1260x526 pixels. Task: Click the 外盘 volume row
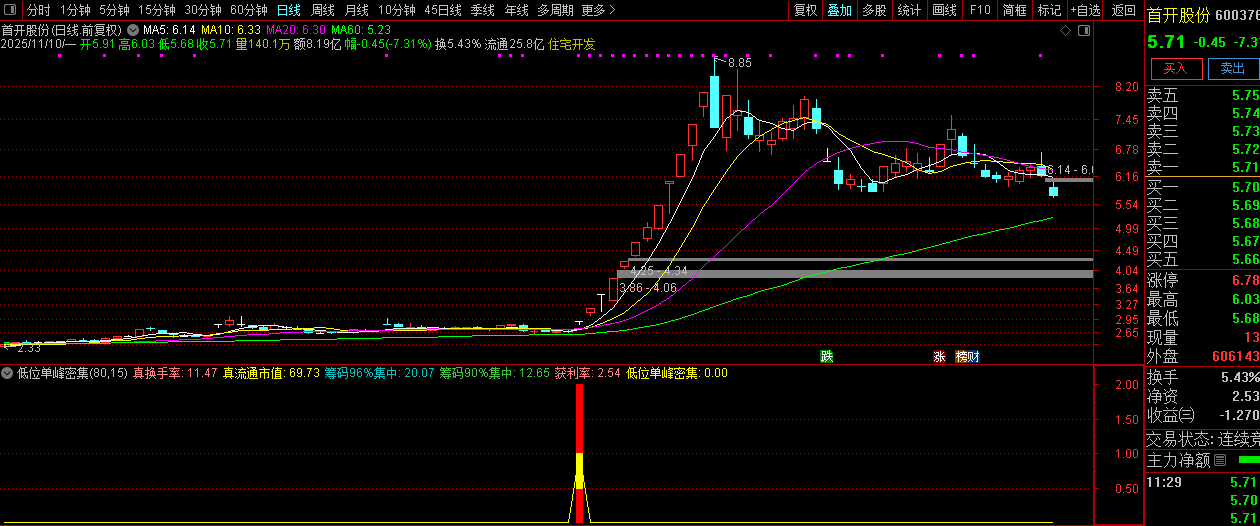click(x=1202, y=356)
